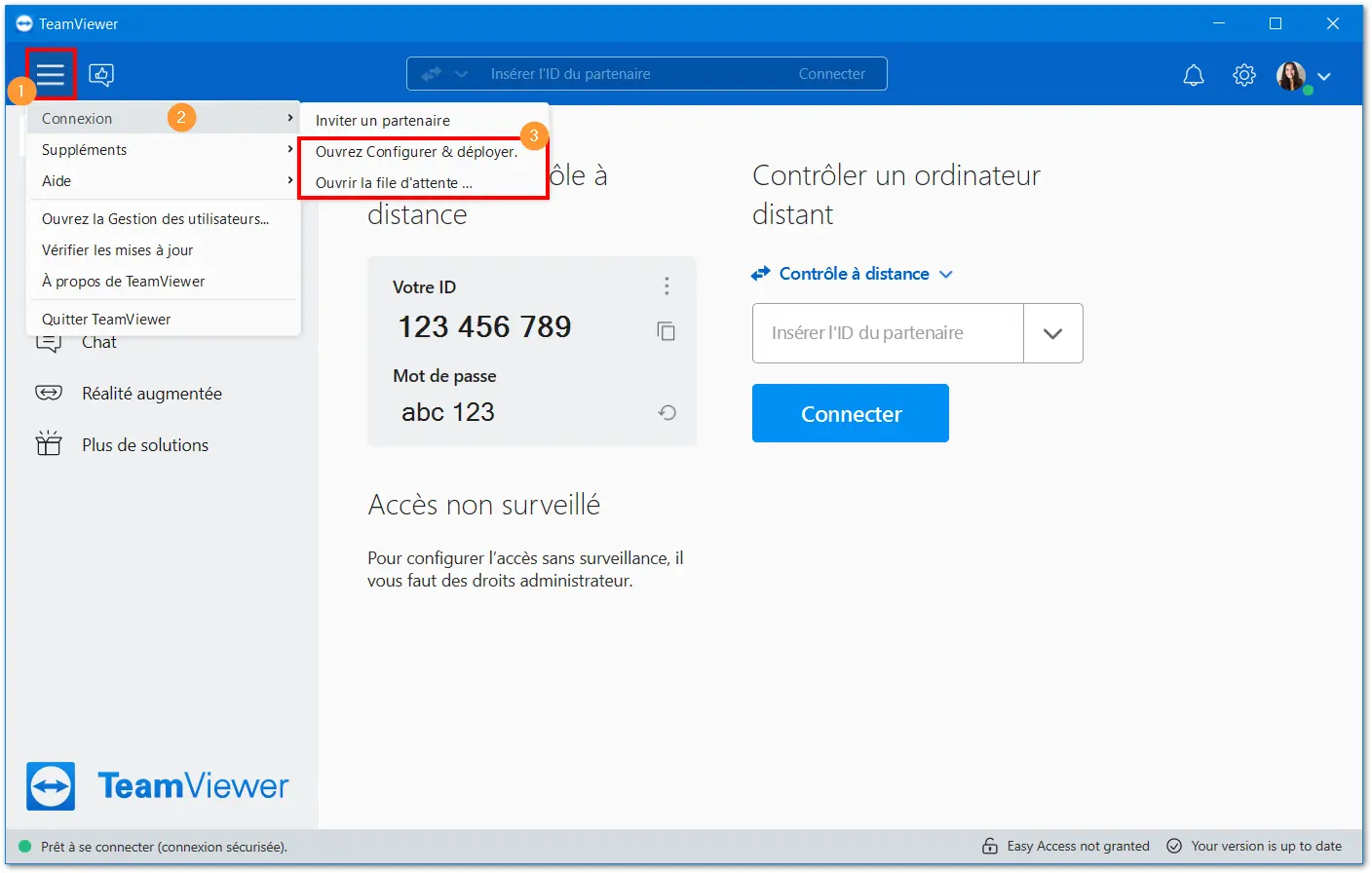Viewport: 1372px width, 873px height.
Task: Open the notifications bell
Action: pos(1194,75)
